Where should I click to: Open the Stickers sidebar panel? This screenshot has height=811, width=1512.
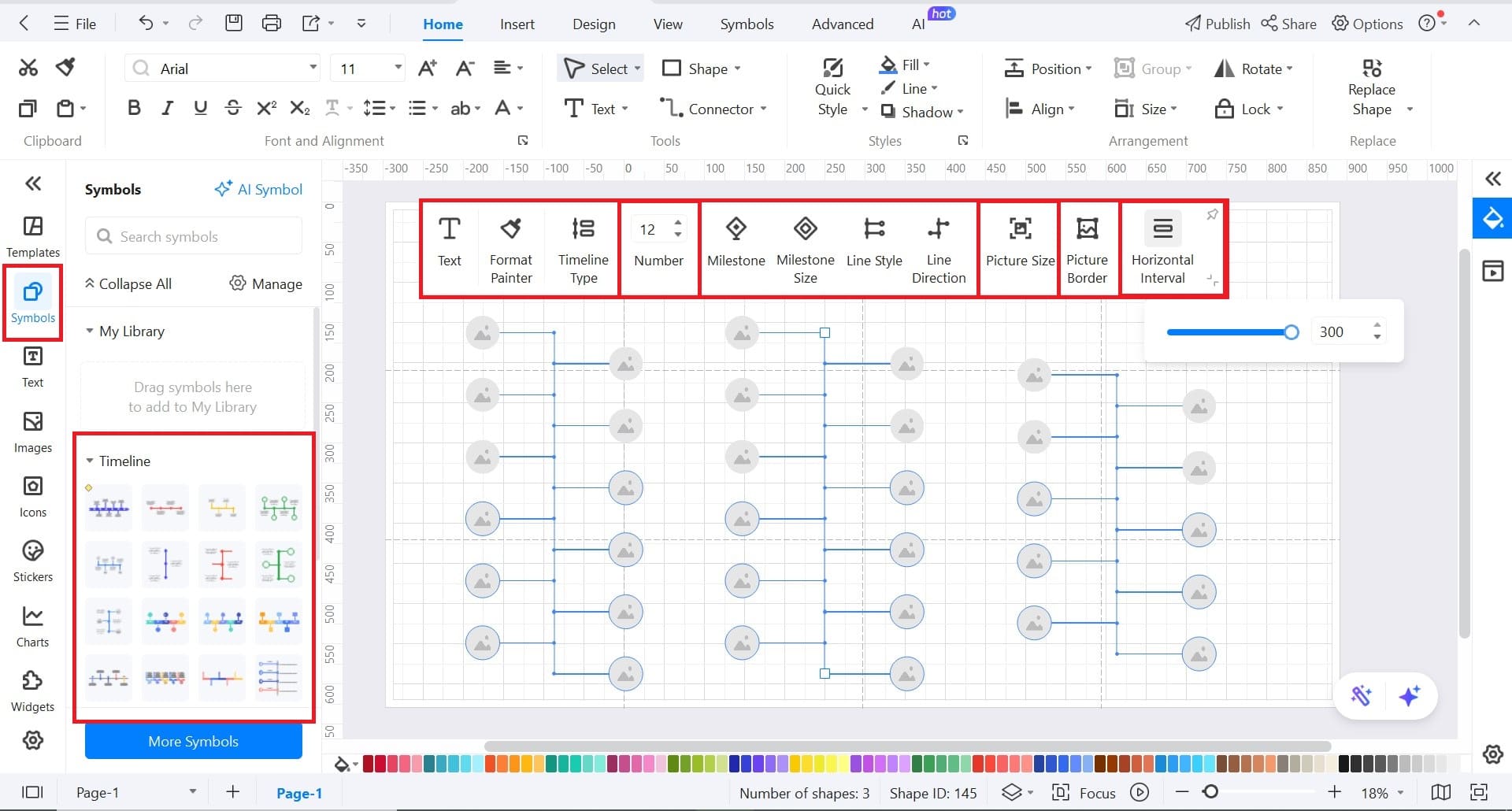(x=32, y=561)
